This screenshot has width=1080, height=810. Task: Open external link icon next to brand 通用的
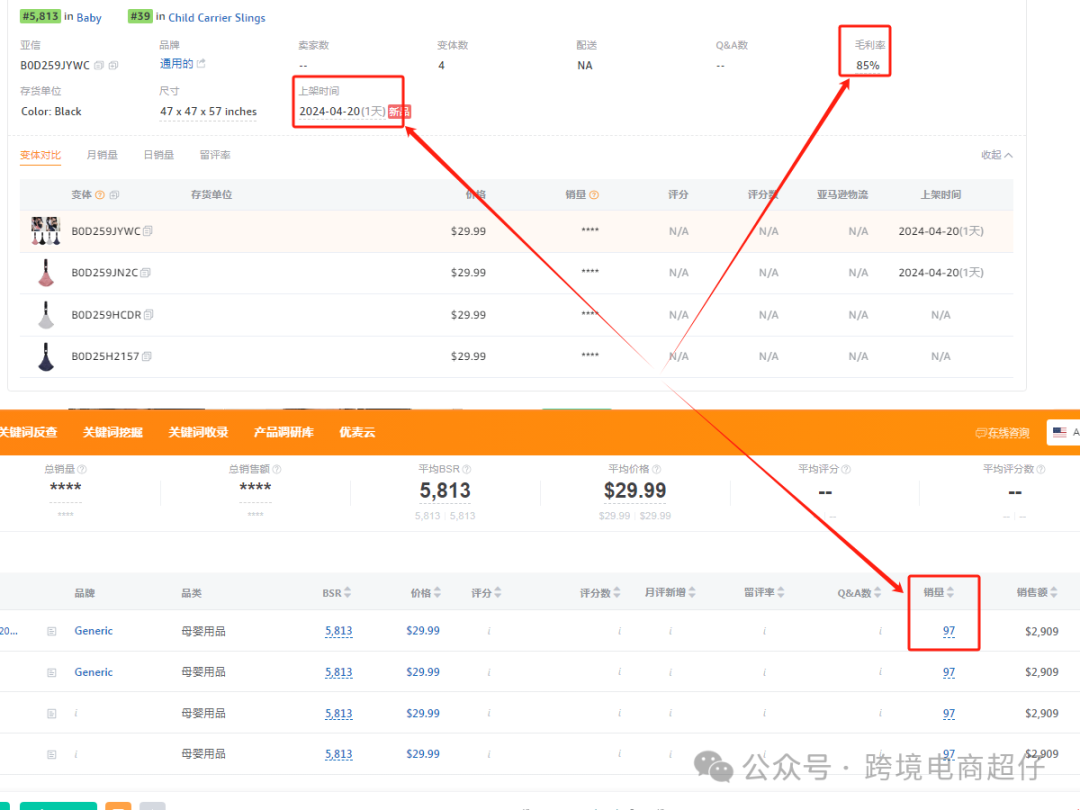coord(201,64)
